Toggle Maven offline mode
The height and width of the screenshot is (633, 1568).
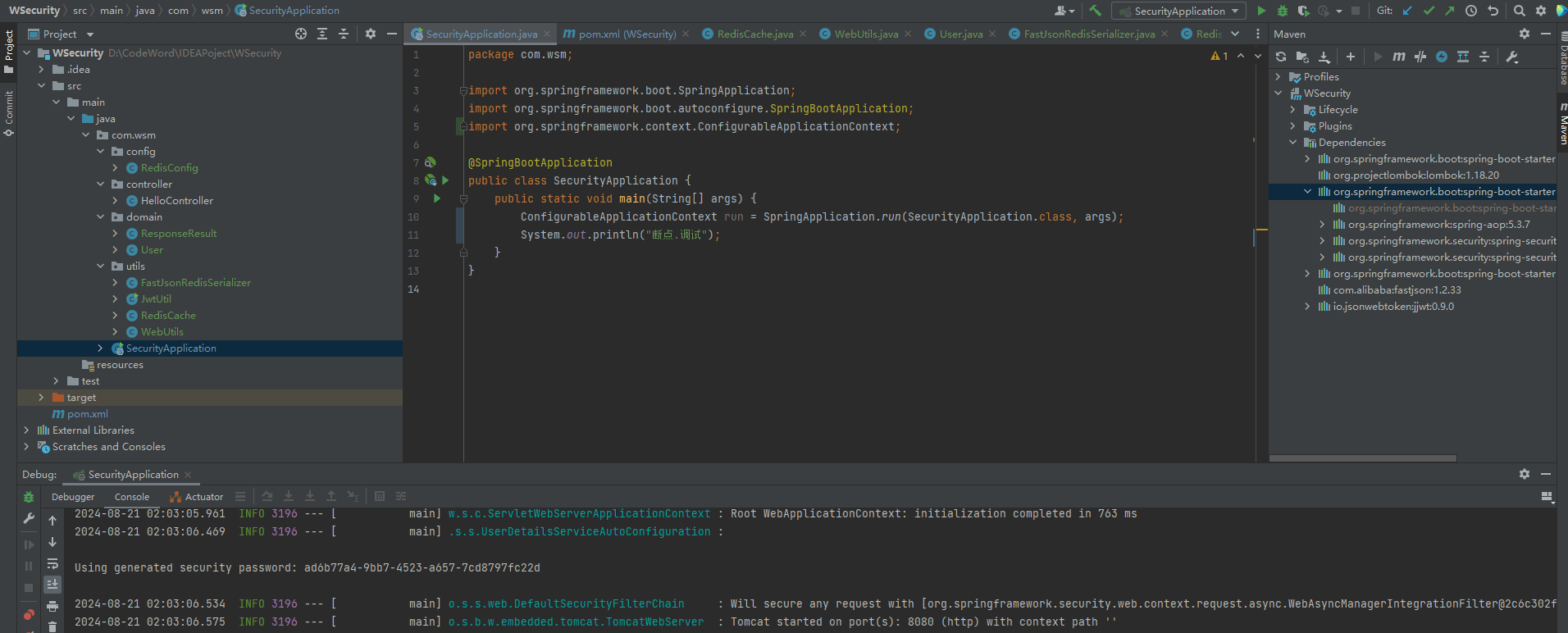coord(1420,57)
